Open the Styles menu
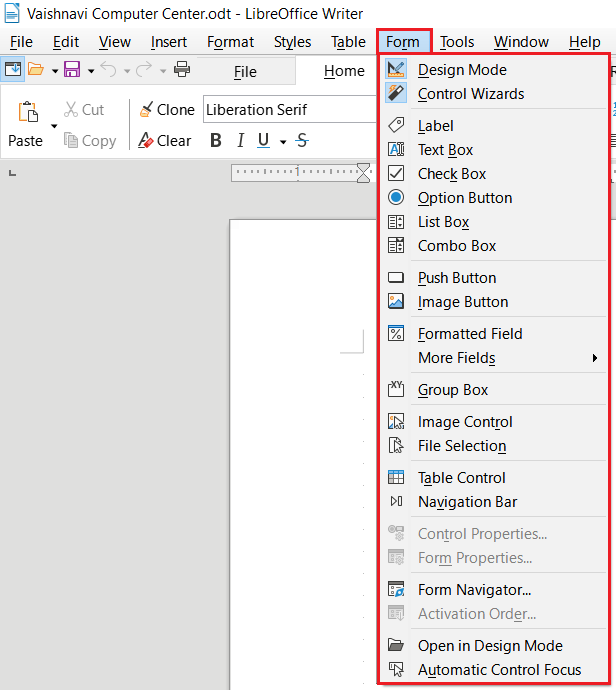This screenshot has width=616, height=690. [292, 42]
